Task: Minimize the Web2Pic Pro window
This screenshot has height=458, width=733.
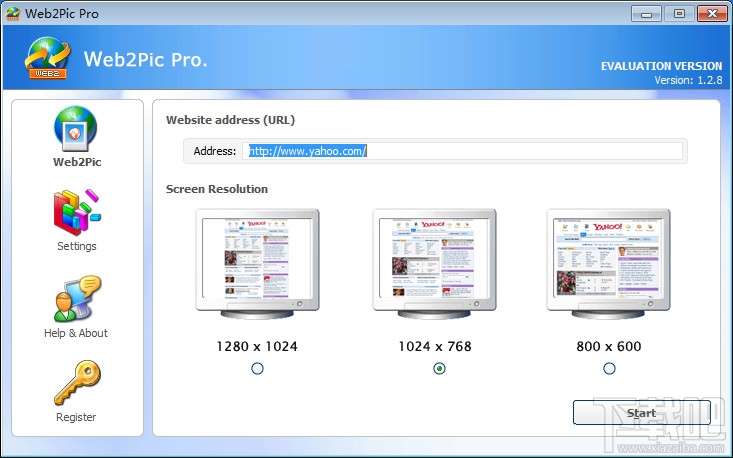Action: click(x=646, y=14)
